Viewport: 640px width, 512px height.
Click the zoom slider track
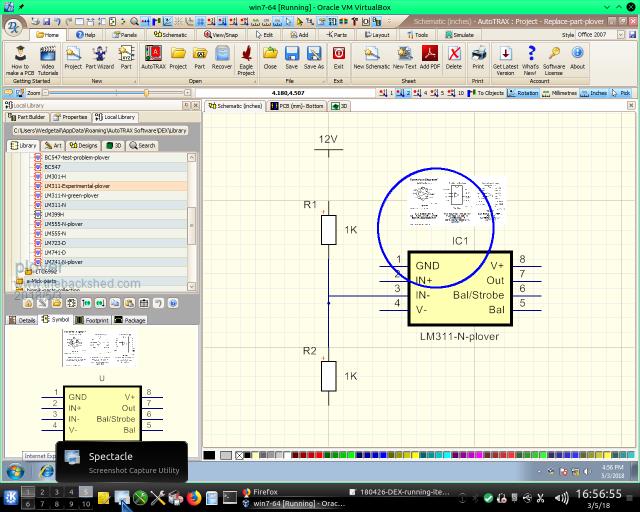coord(100,93)
